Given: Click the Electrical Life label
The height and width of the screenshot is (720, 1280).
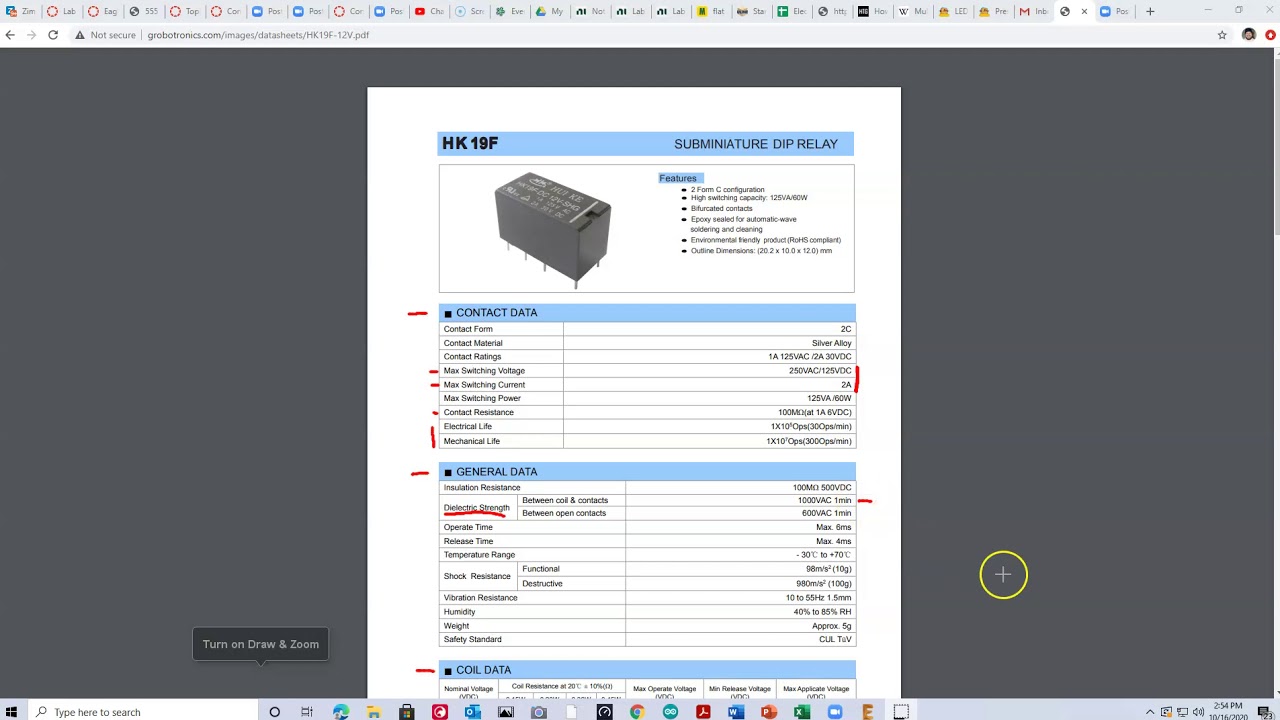Looking at the screenshot, I should 468,427.
